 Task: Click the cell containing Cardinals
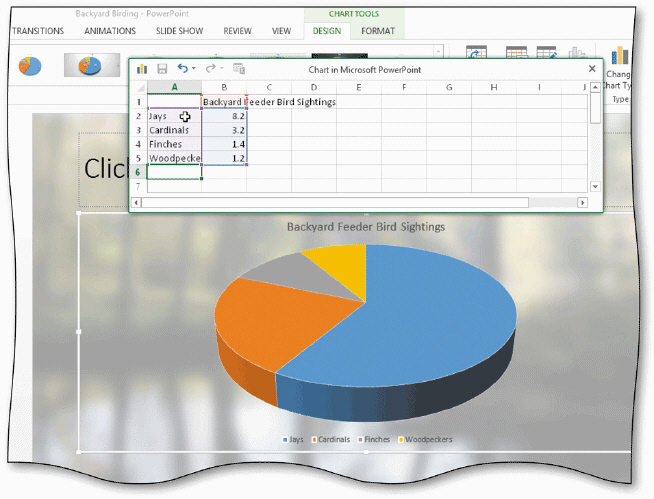click(174, 130)
